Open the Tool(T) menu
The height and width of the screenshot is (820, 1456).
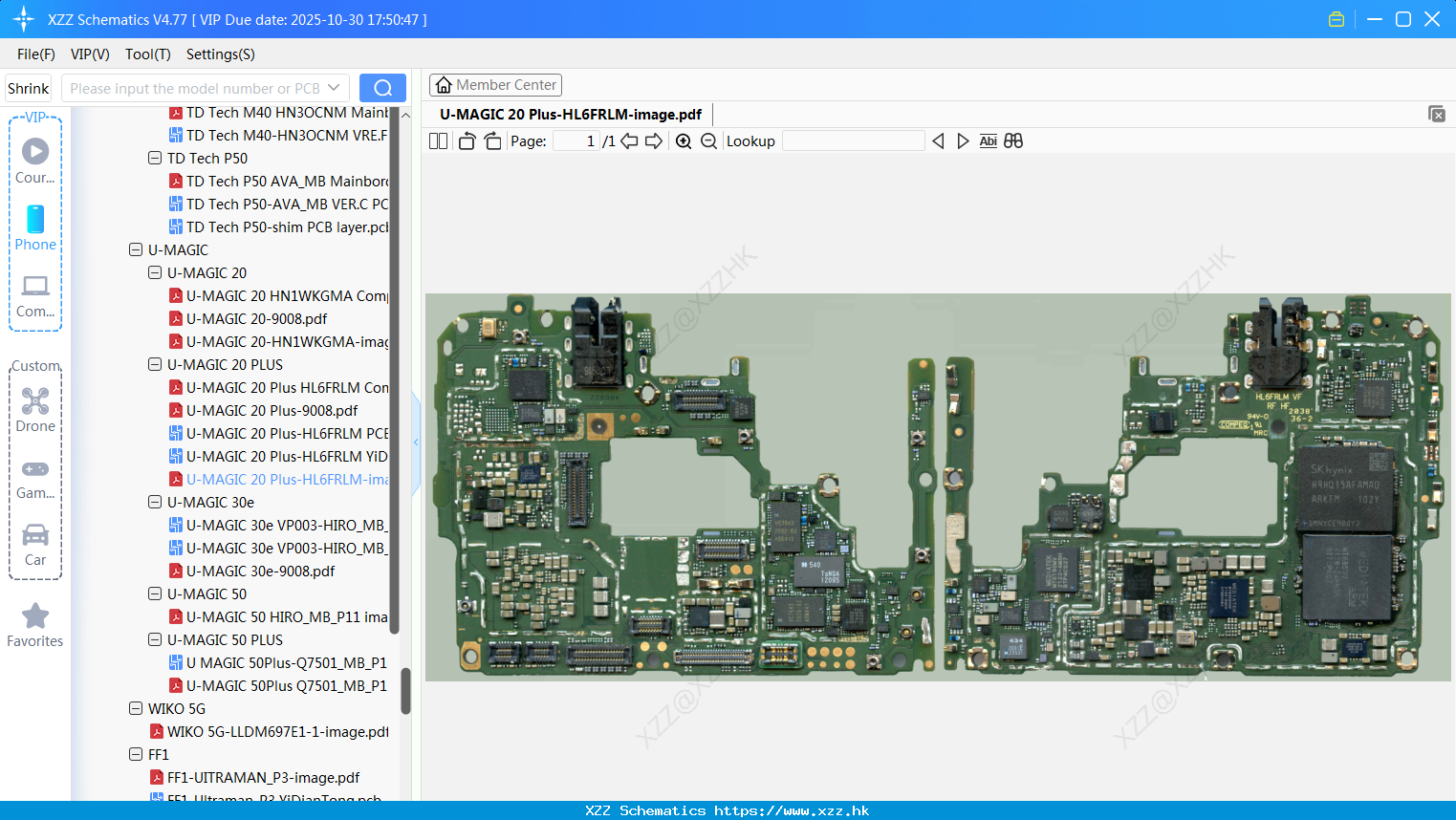(x=148, y=54)
